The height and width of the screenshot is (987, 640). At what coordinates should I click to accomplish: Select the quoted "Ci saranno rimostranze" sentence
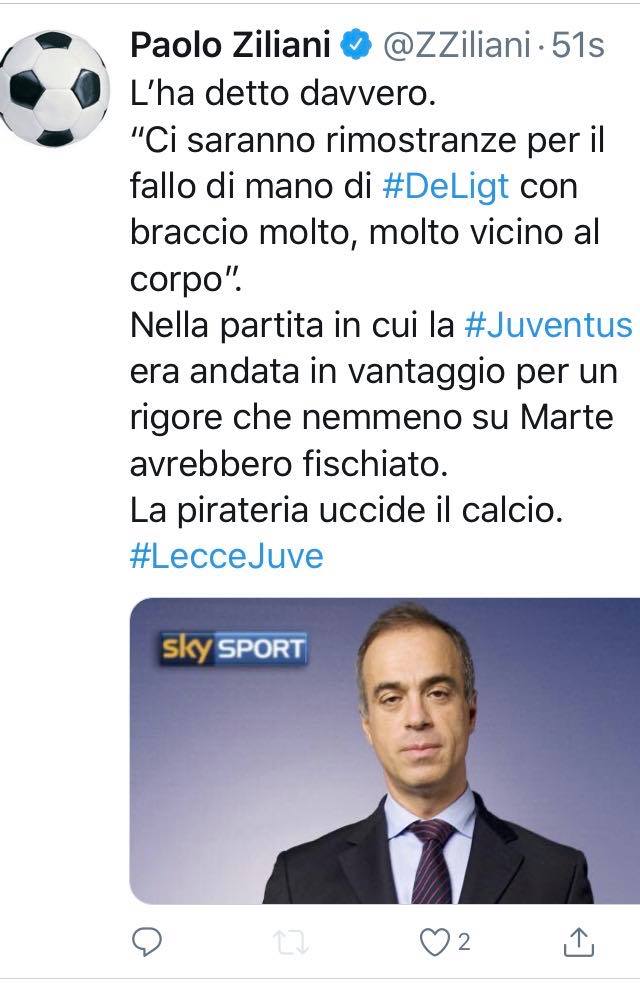pyautogui.click(x=368, y=210)
